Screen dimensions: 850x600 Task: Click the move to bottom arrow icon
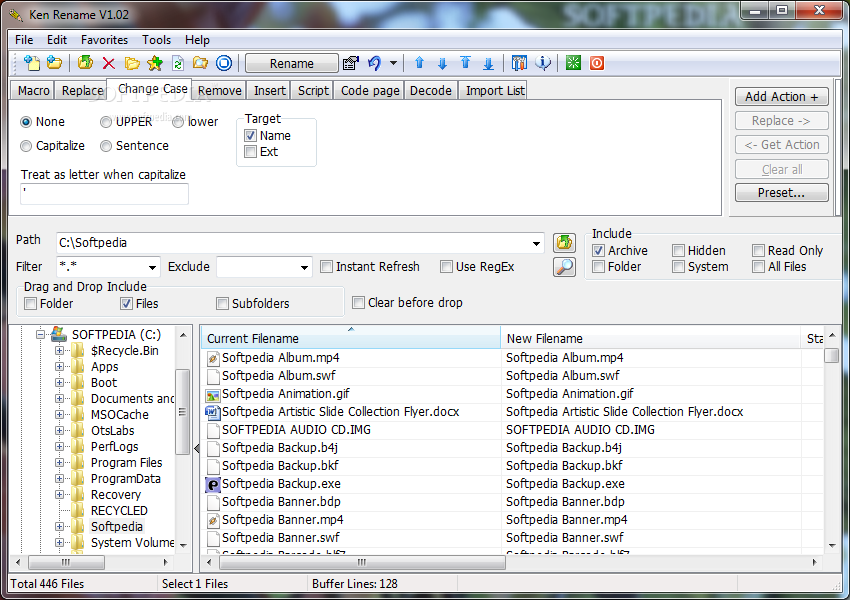pos(488,63)
